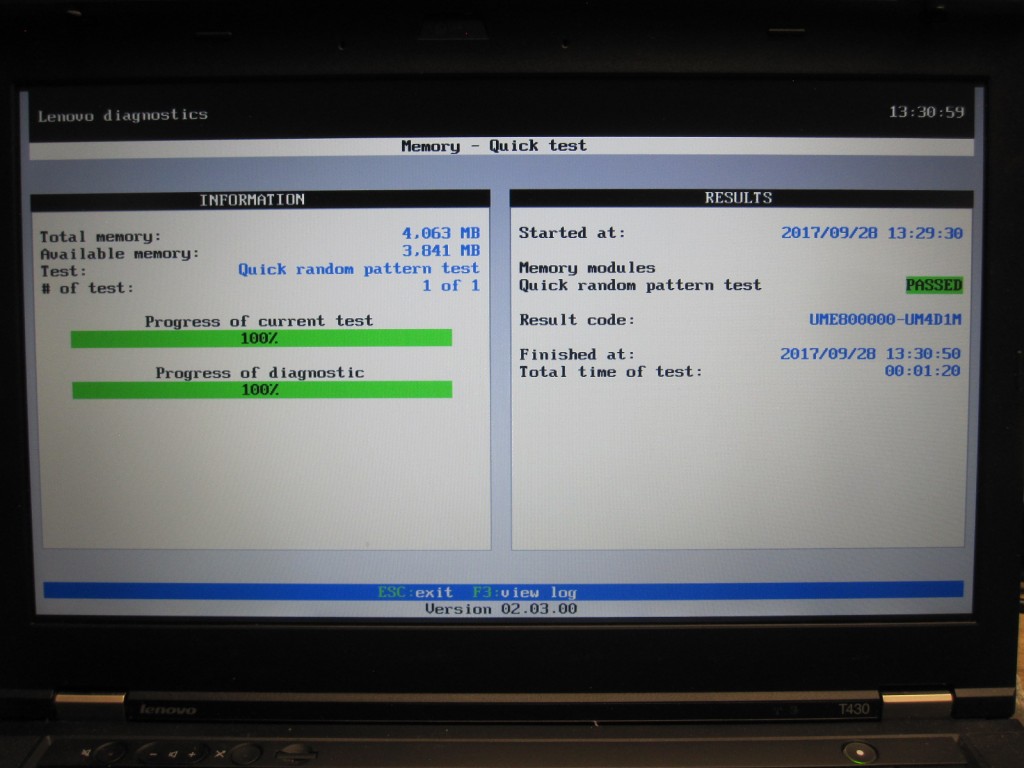Viewport: 1024px width, 768px height.
Task: Click the green PASSED status badge
Action: 934,285
